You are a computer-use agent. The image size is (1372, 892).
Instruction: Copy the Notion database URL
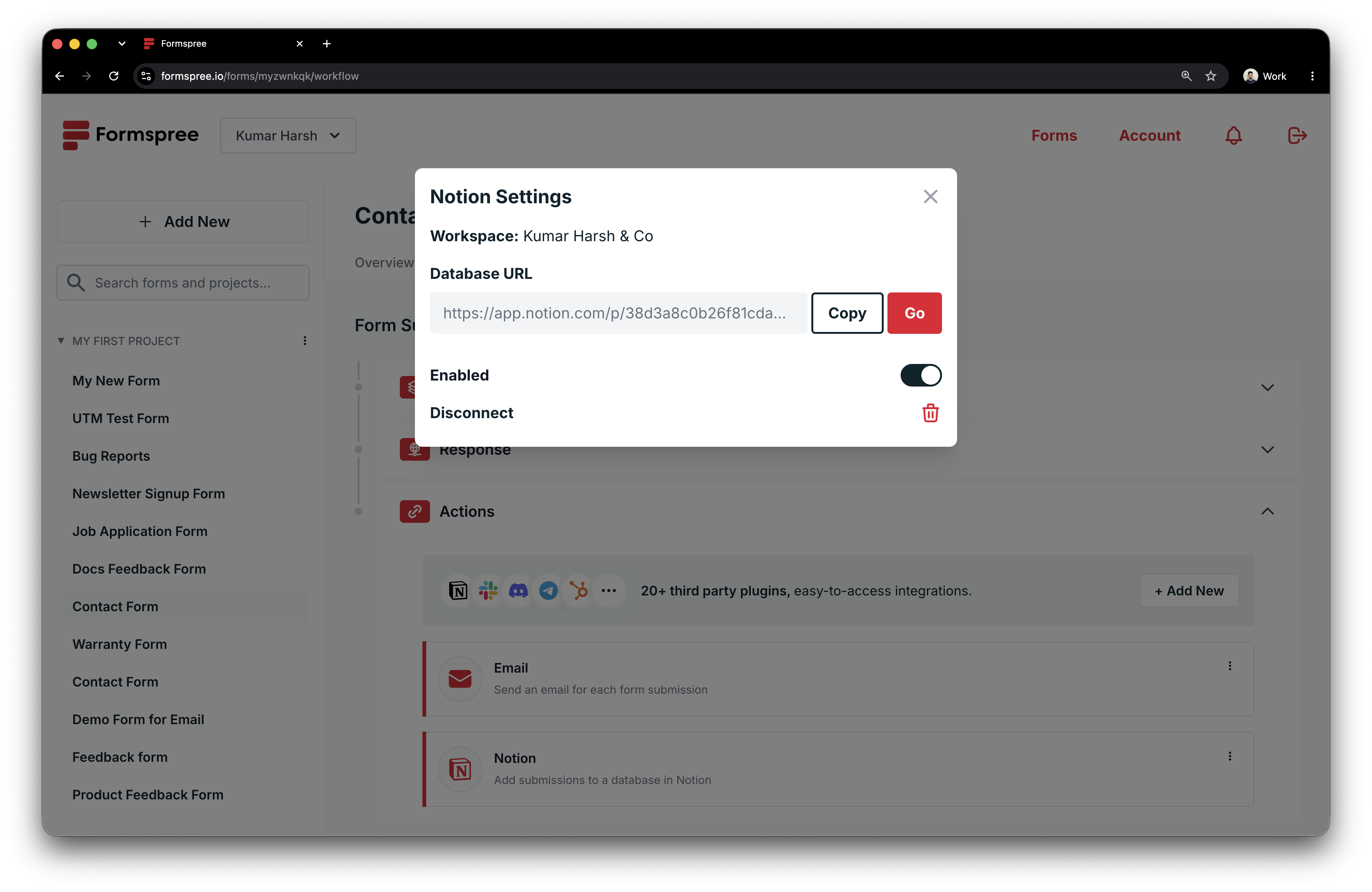pyautogui.click(x=847, y=313)
